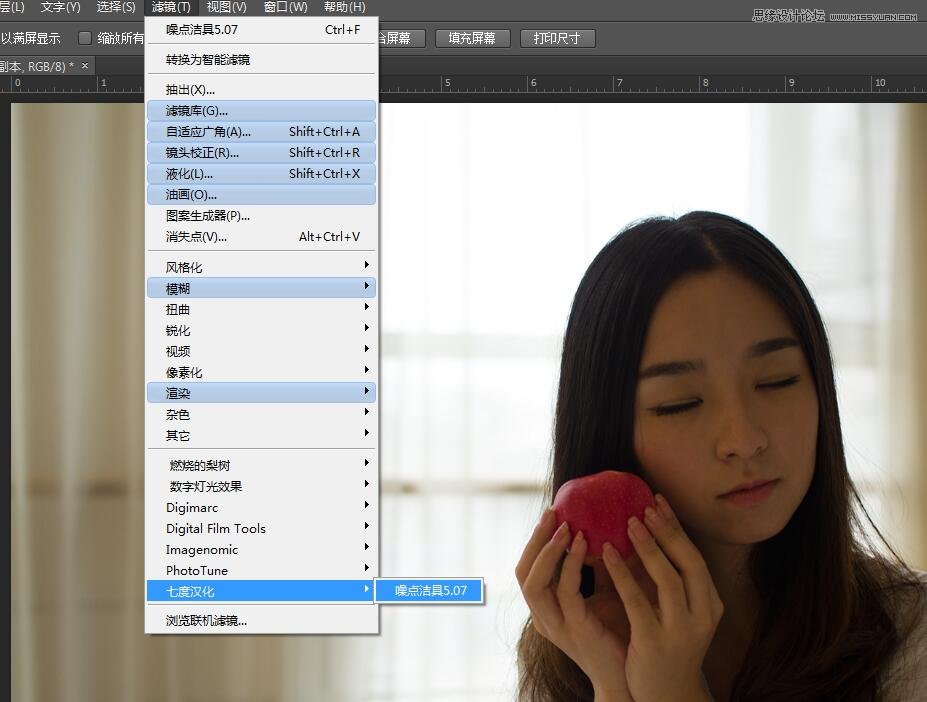This screenshot has height=702, width=927.
Task: Open the 文字(Y) menu
Action: click(60, 7)
